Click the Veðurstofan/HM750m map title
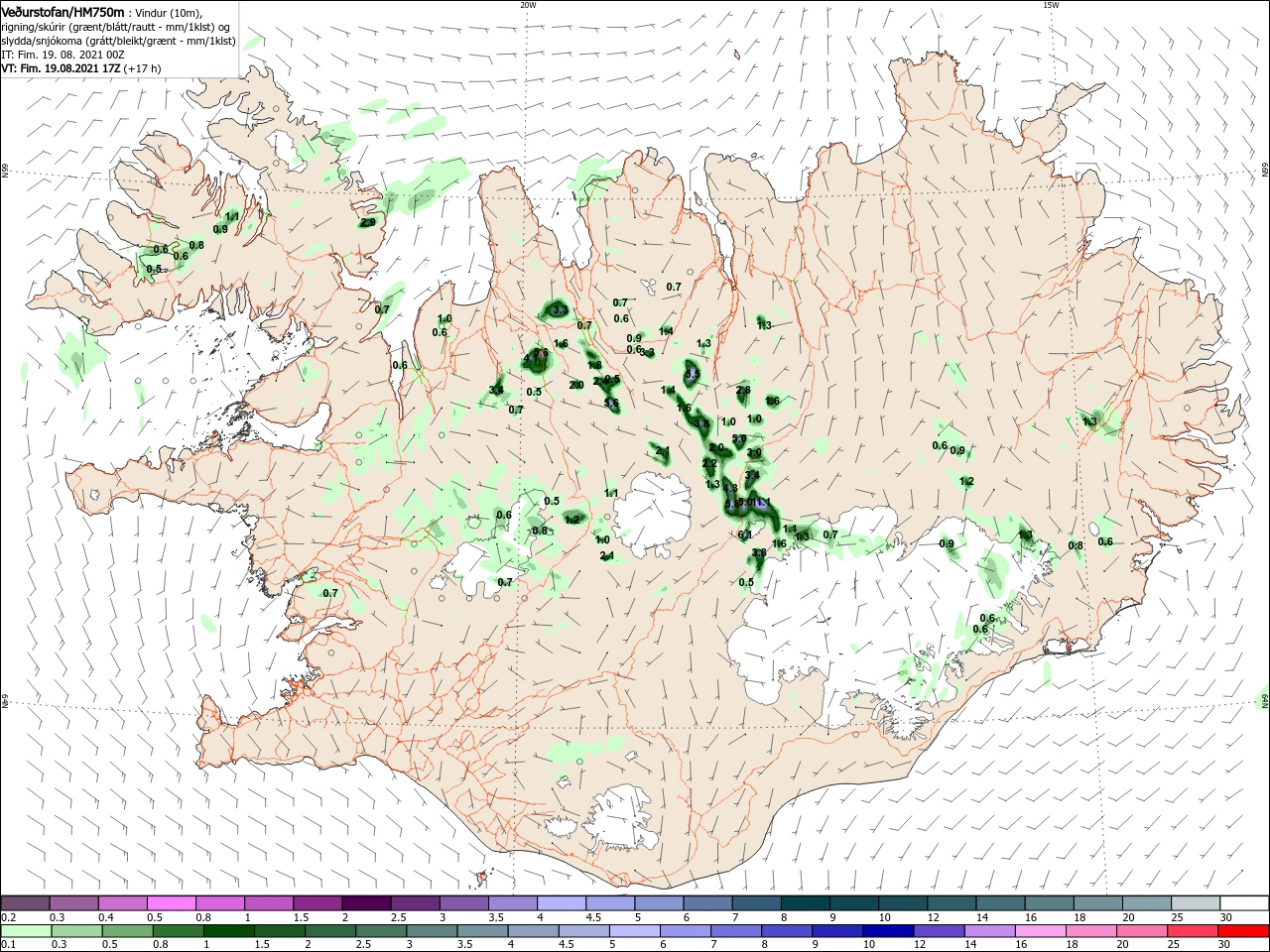Viewport: 1270px width, 952px height. (x=63, y=11)
